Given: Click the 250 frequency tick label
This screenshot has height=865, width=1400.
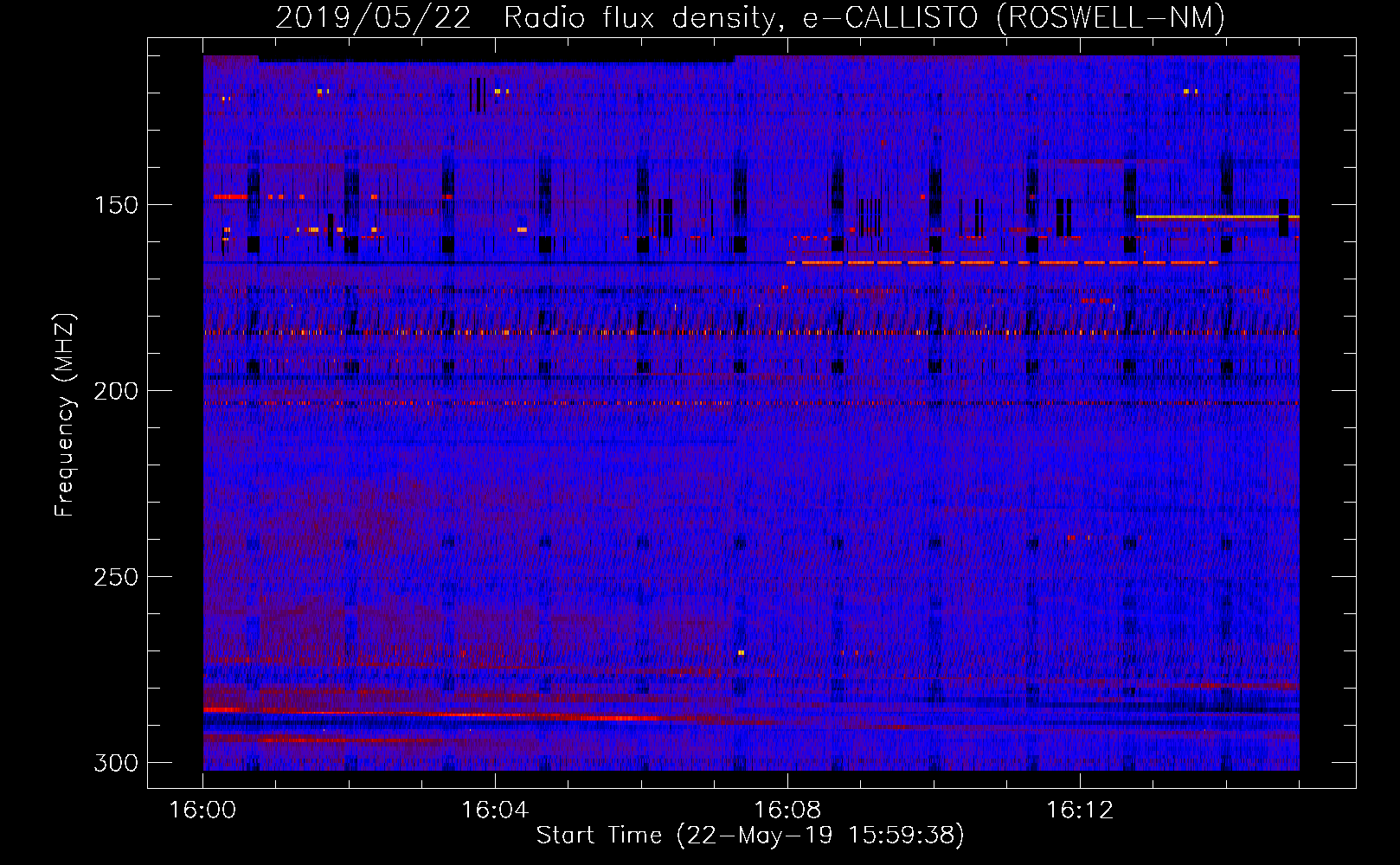Looking at the screenshot, I should coord(116,577).
